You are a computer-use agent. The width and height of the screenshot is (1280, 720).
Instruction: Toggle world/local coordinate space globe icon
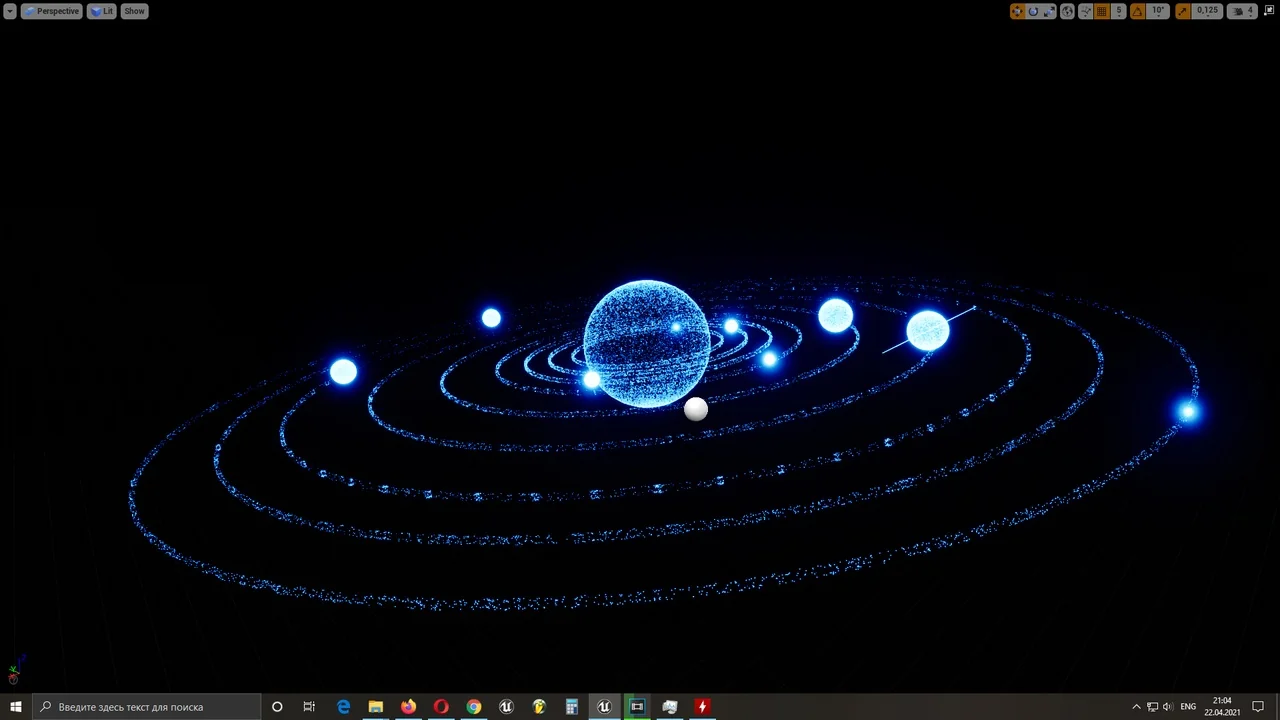pyautogui.click(x=1068, y=11)
